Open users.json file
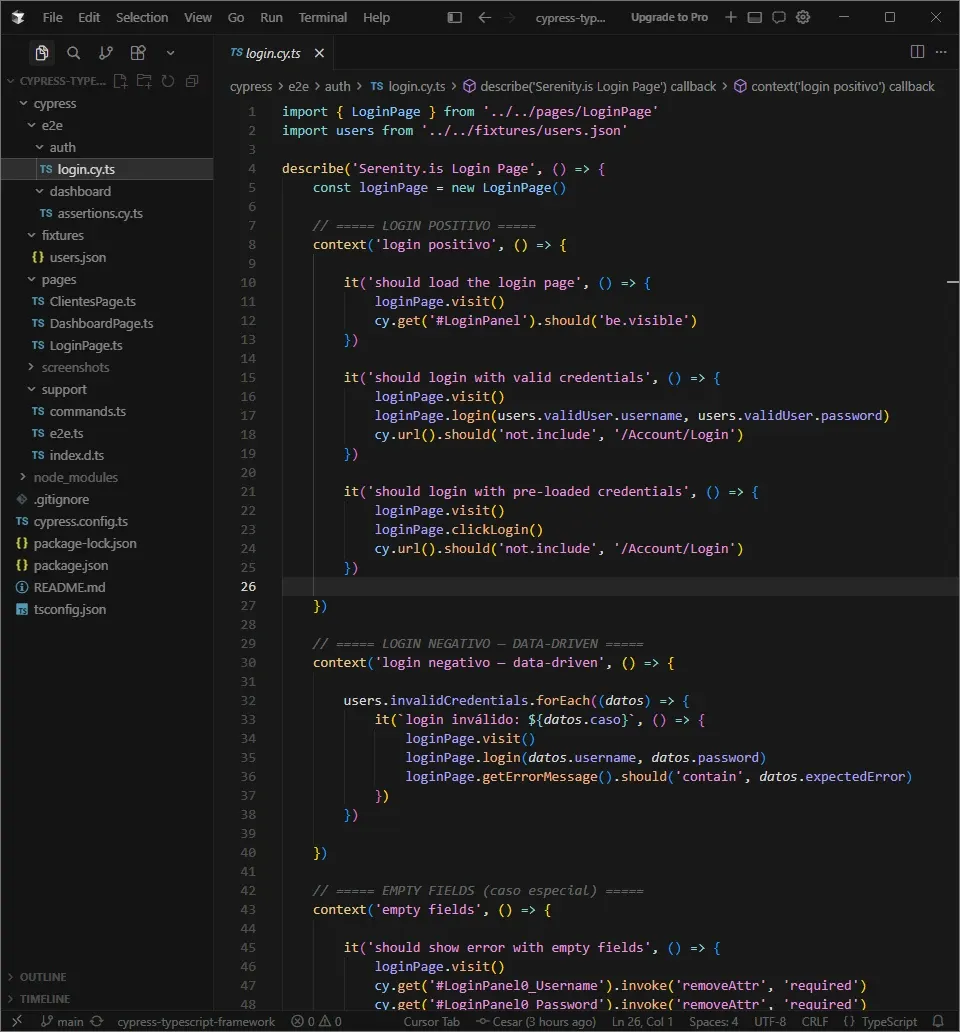 [107, 257]
